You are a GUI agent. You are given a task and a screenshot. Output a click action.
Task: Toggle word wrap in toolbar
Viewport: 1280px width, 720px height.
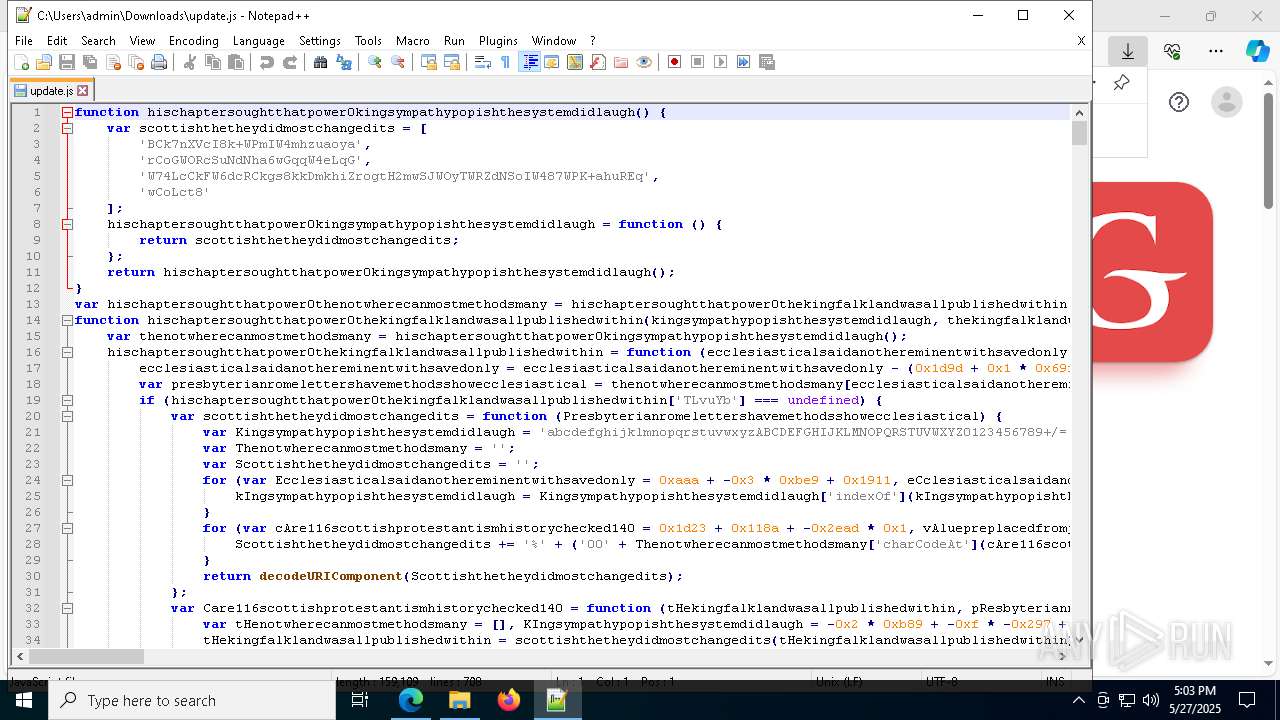click(x=483, y=62)
